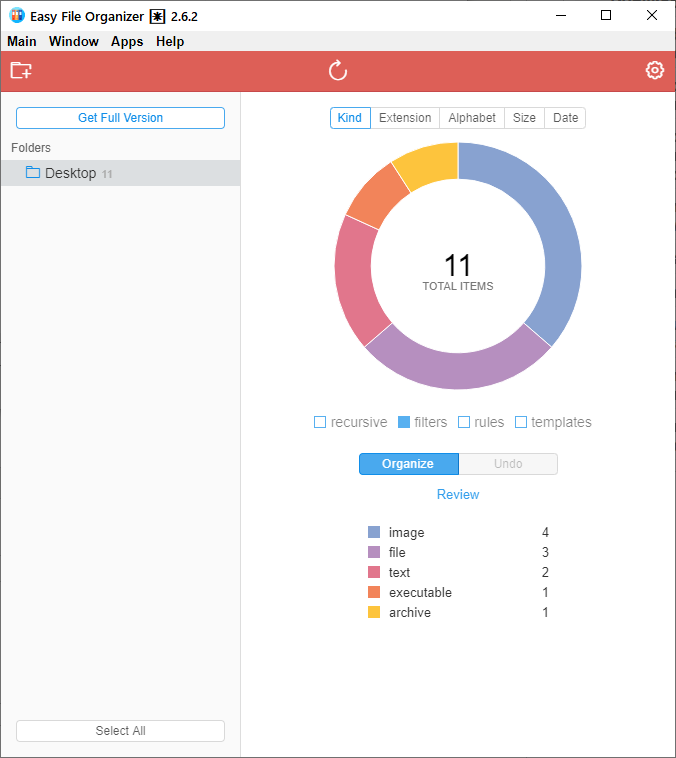Switch to the Alphabet tab

[471, 118]
